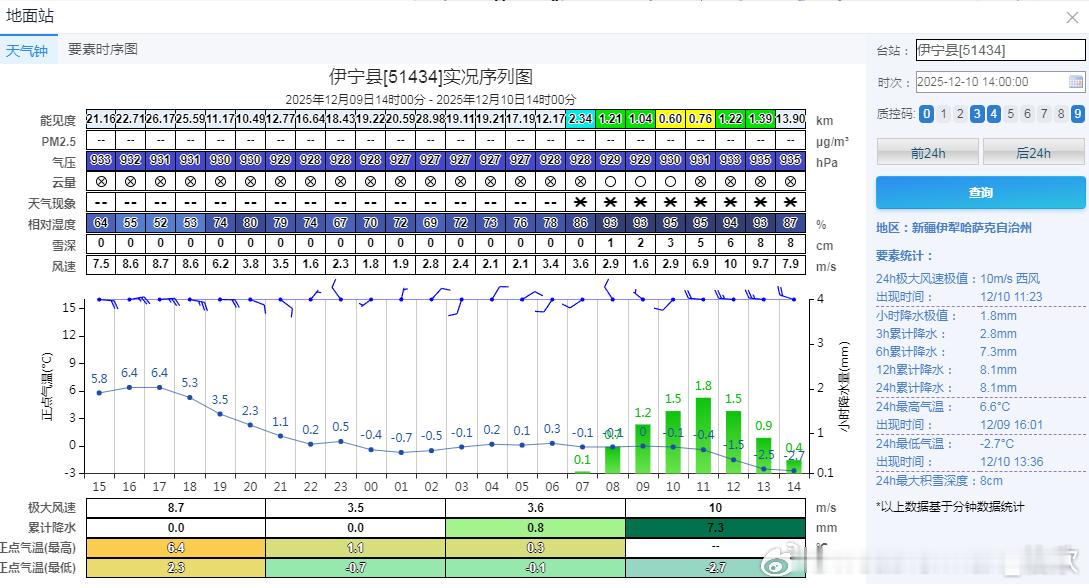Click the 24h最低气温 -2.7°C value
The height and width of the screenshot is (588, 1089).
[x=997, y=444]
